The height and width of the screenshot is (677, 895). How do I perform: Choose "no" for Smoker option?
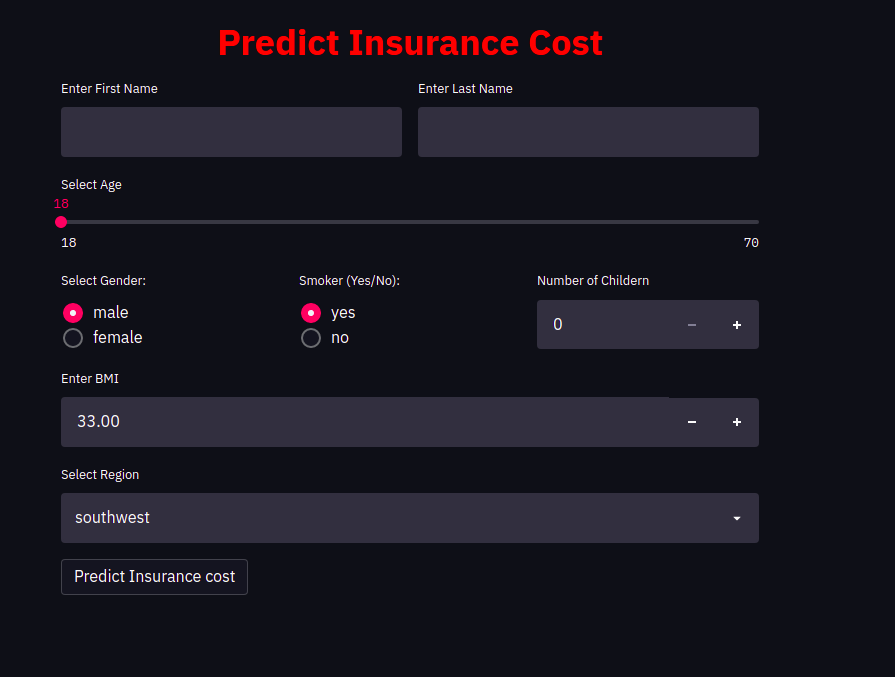tap(310, 338)
